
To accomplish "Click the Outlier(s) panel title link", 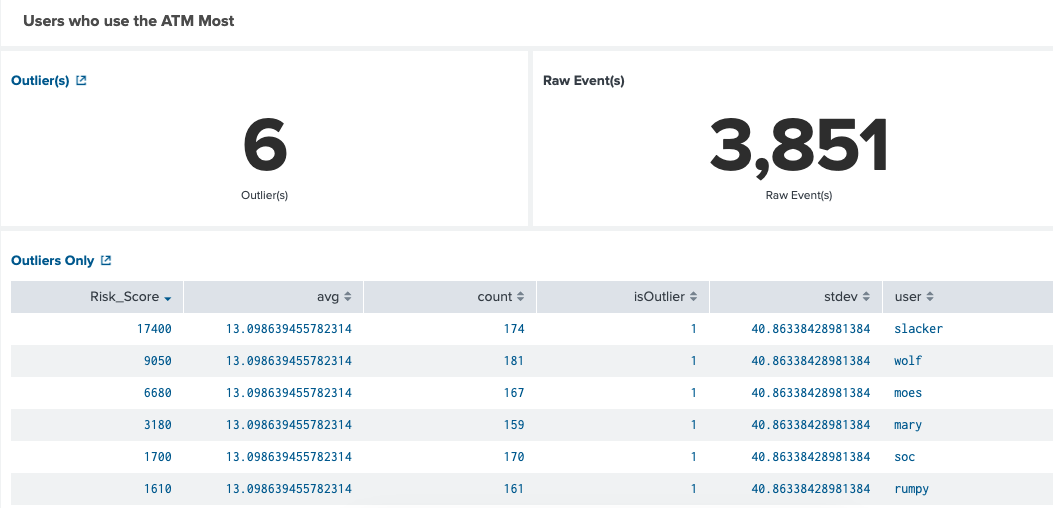I will click(40, 81).
